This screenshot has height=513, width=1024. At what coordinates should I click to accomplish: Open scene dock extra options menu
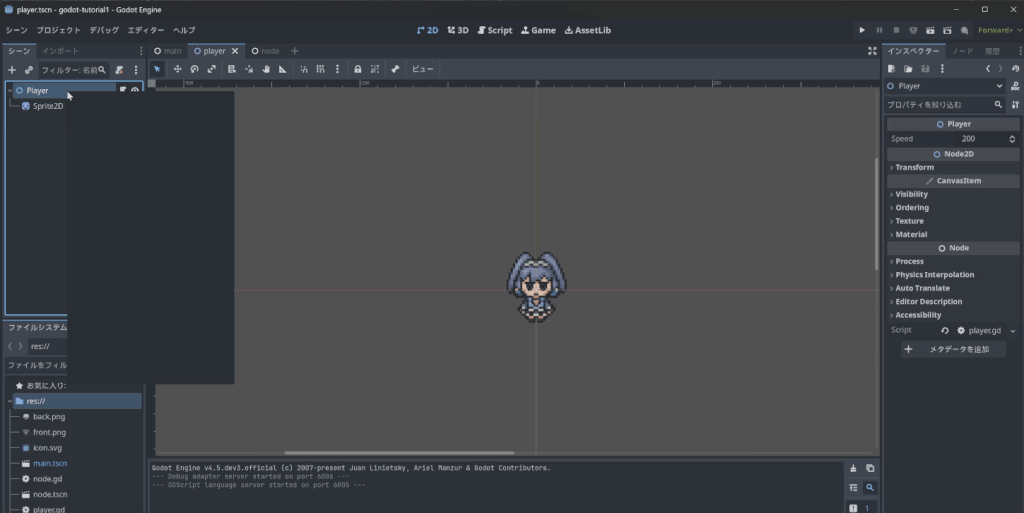(136, 70)
